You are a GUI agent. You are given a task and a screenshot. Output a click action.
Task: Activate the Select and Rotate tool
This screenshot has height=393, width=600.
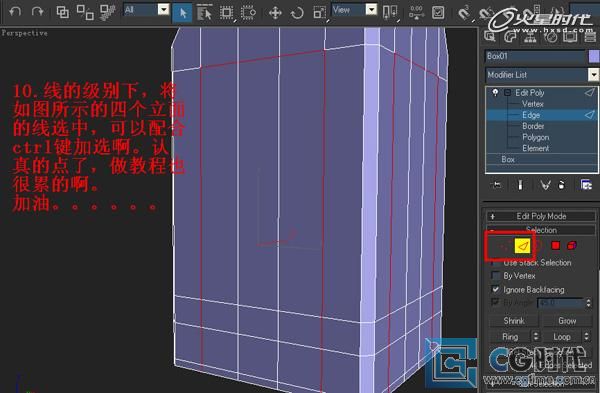[297, 13]
